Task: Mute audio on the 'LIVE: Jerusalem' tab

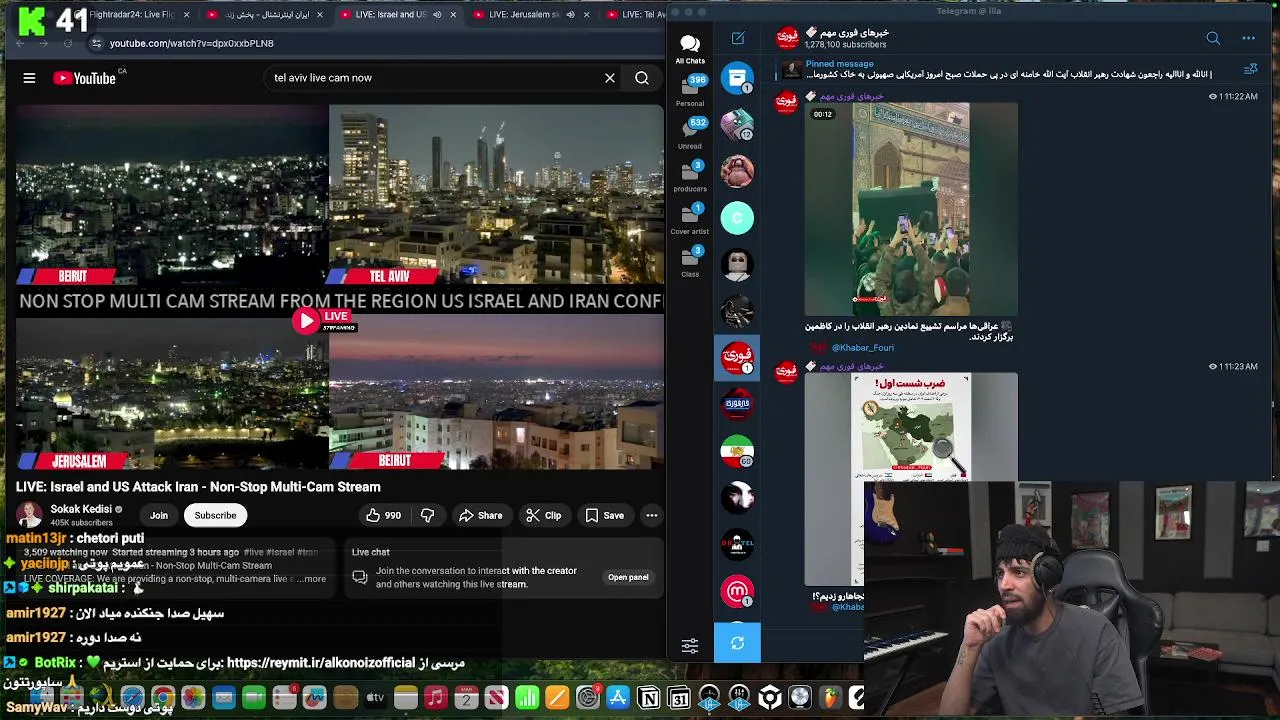Action: coord(570,15)
